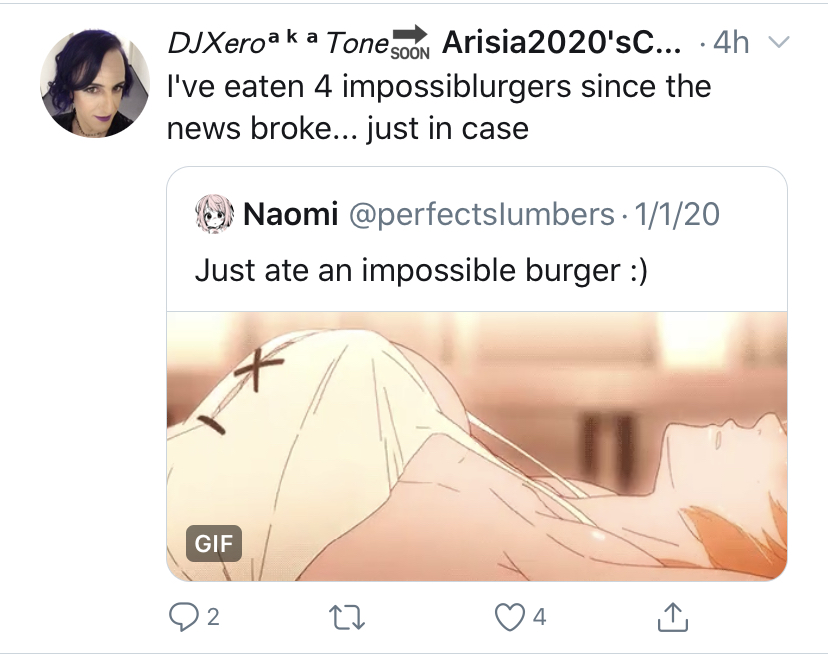Image resolution: width=828 pixels, height=655 pixels.
Task: Open Naomi's name in quoted tweet
Action: [290, 214]
